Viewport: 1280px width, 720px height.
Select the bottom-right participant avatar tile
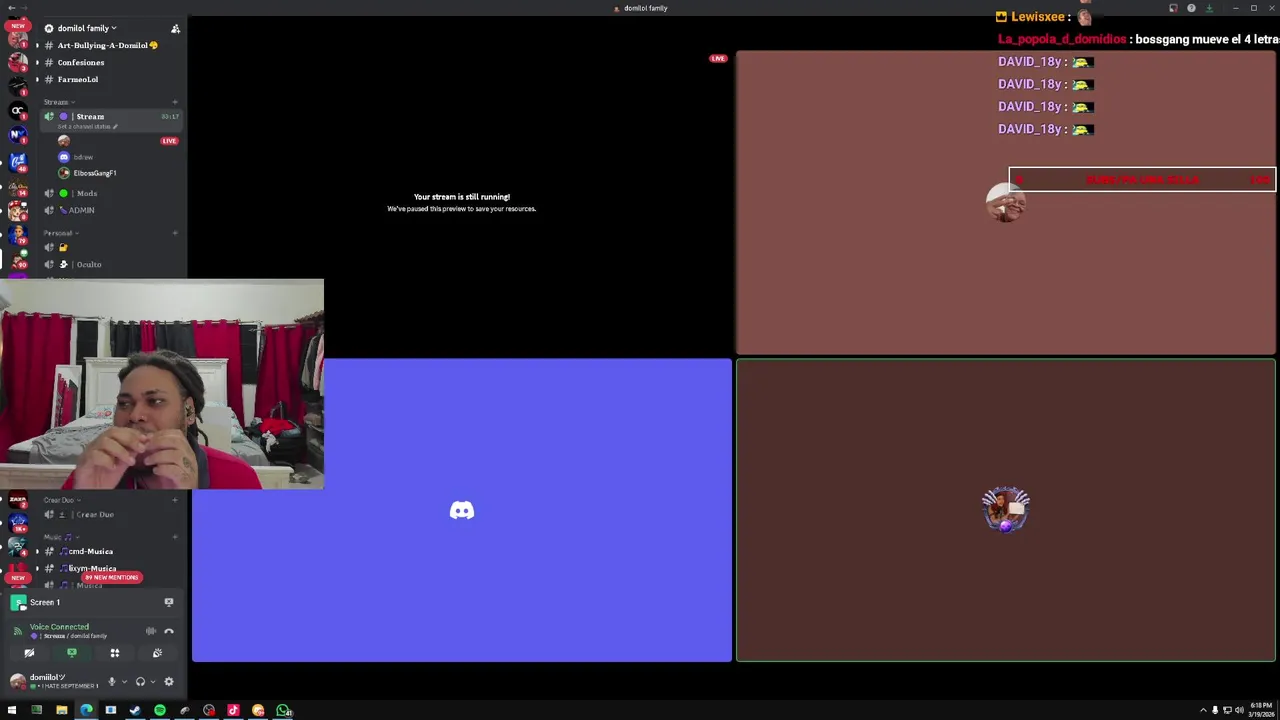pos(1006,510)
